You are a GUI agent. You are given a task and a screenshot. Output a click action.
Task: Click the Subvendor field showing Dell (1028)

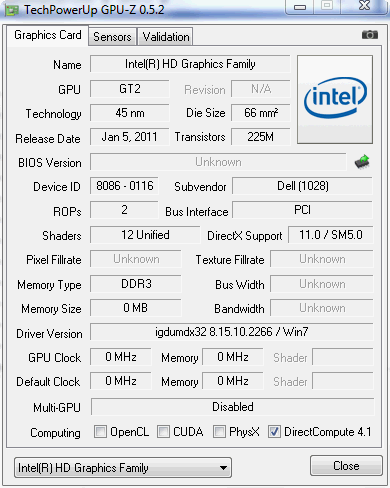[303, 186]
